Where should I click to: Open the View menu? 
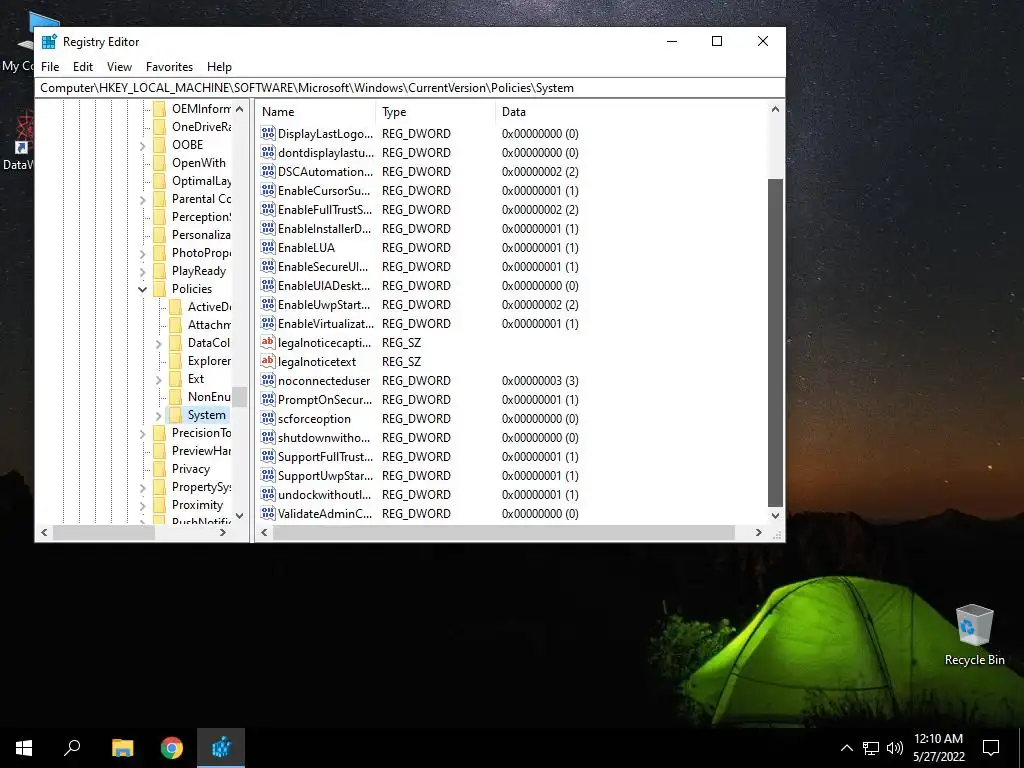[x=120, y=67]
